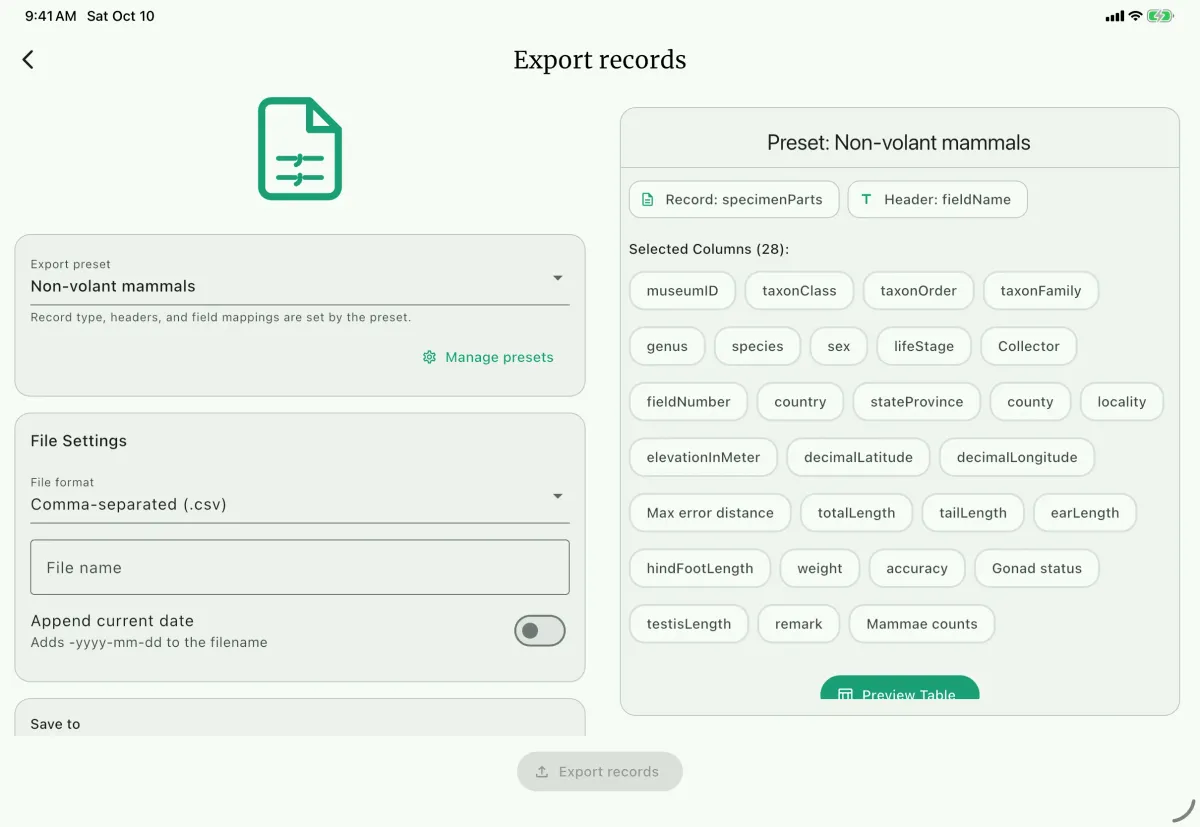Select the taxonOrder column chip

tap(919, 291)
